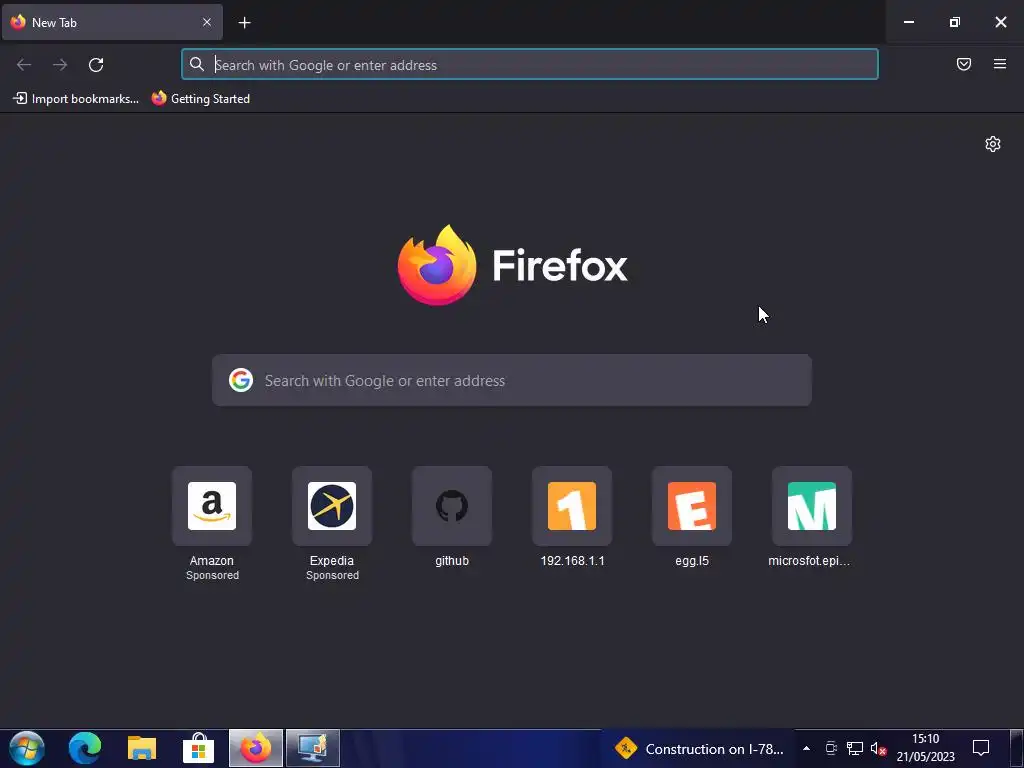Click the Start button on taskbar

27,748
